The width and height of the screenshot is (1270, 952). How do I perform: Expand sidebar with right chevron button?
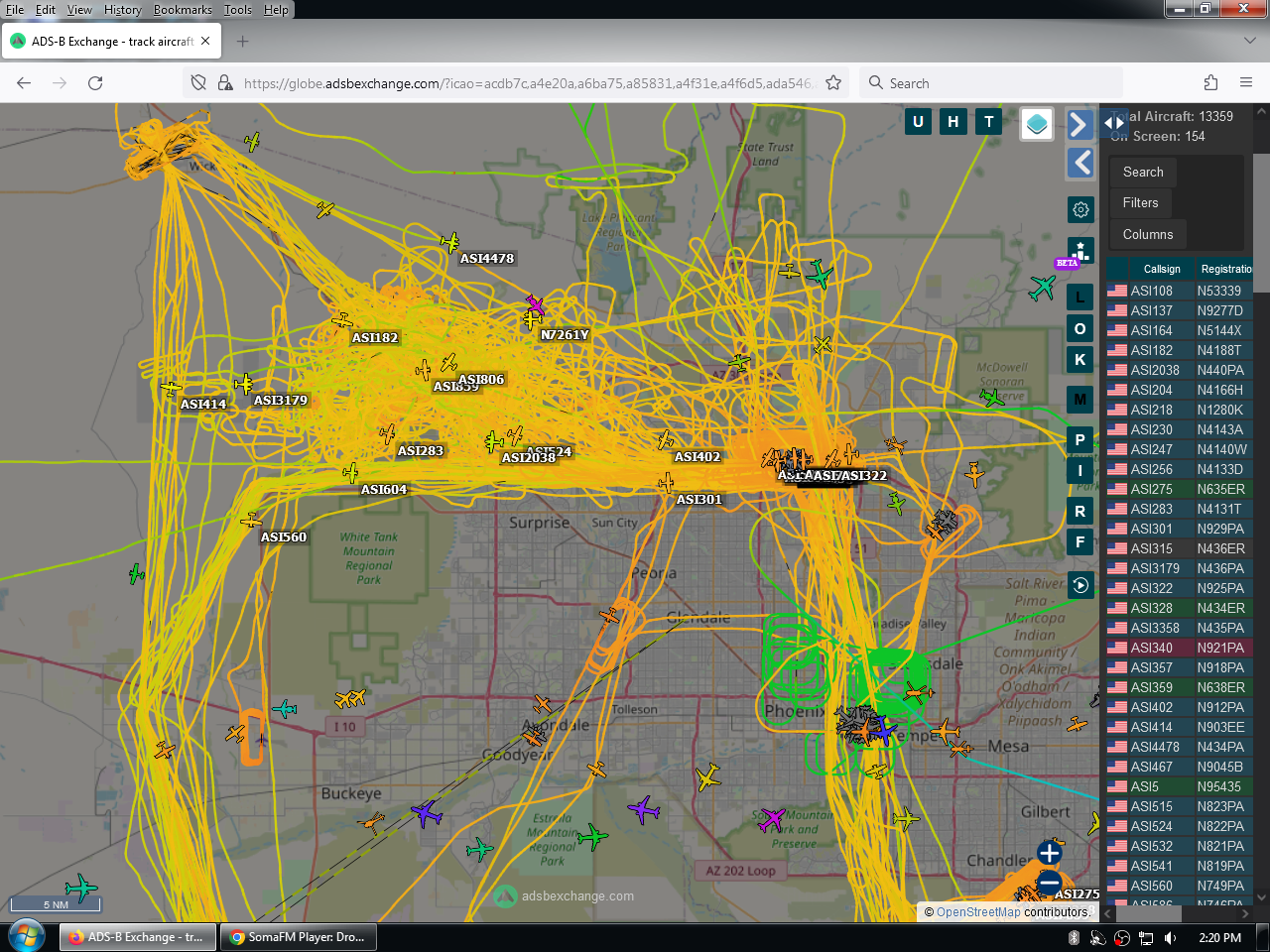tap(1080, 124)
